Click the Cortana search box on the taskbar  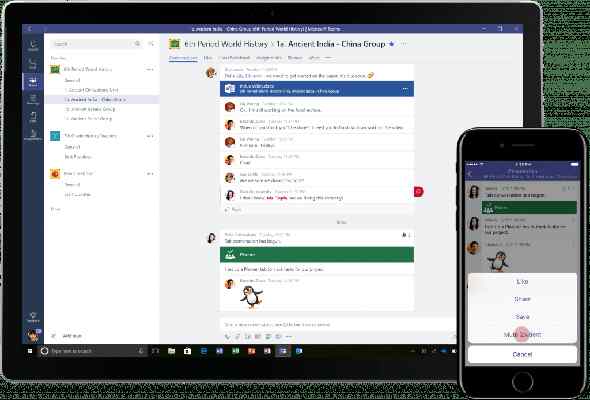point(93,351)
